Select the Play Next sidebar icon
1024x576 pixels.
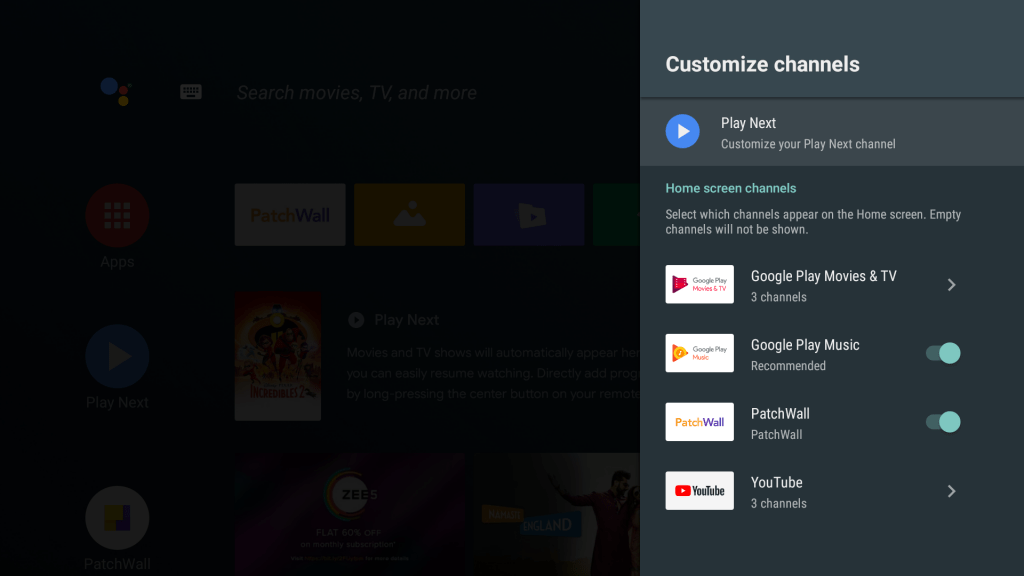tap(118, 357)
